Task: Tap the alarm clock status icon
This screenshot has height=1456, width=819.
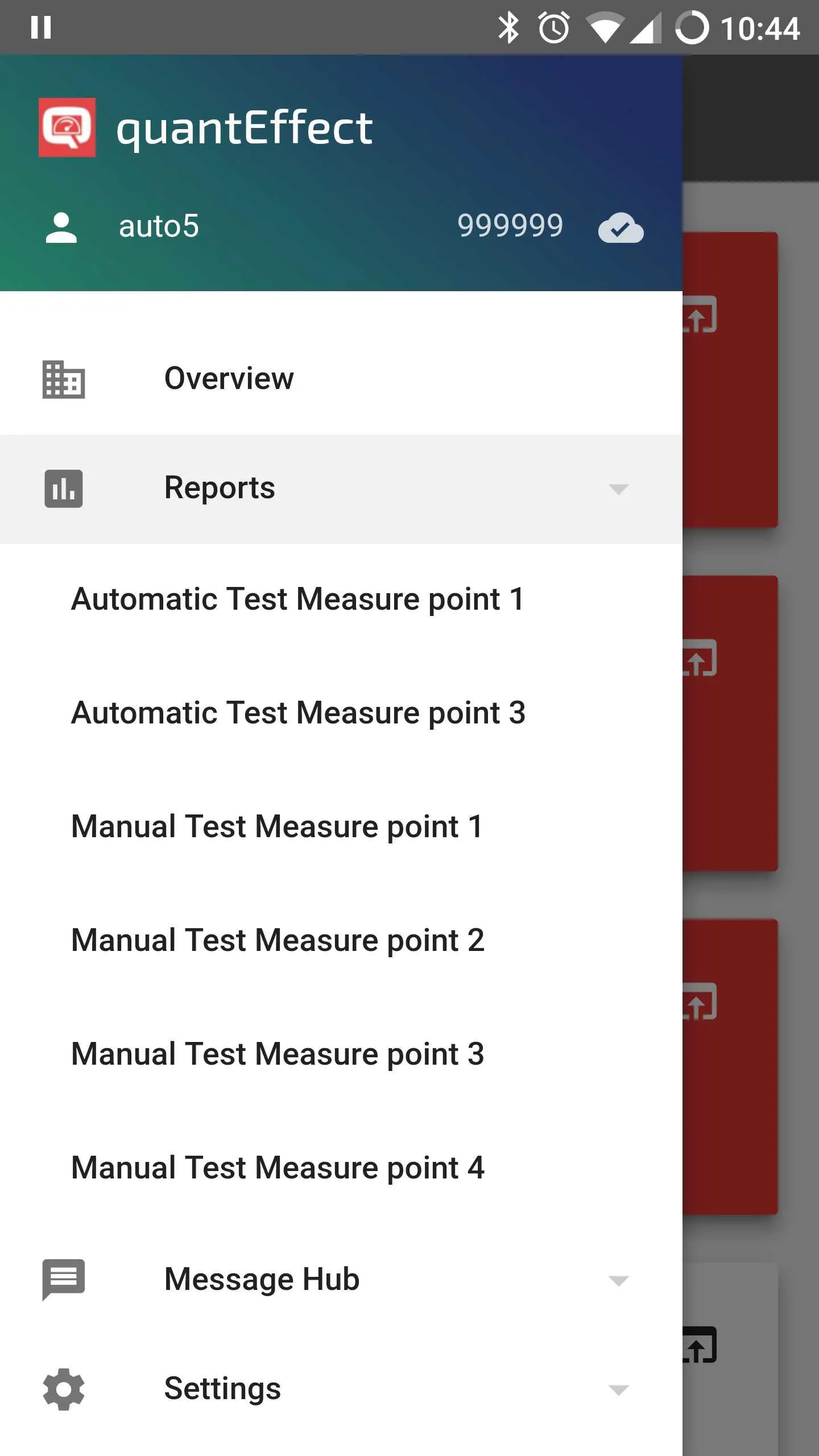Action: [x=554, y=27]
